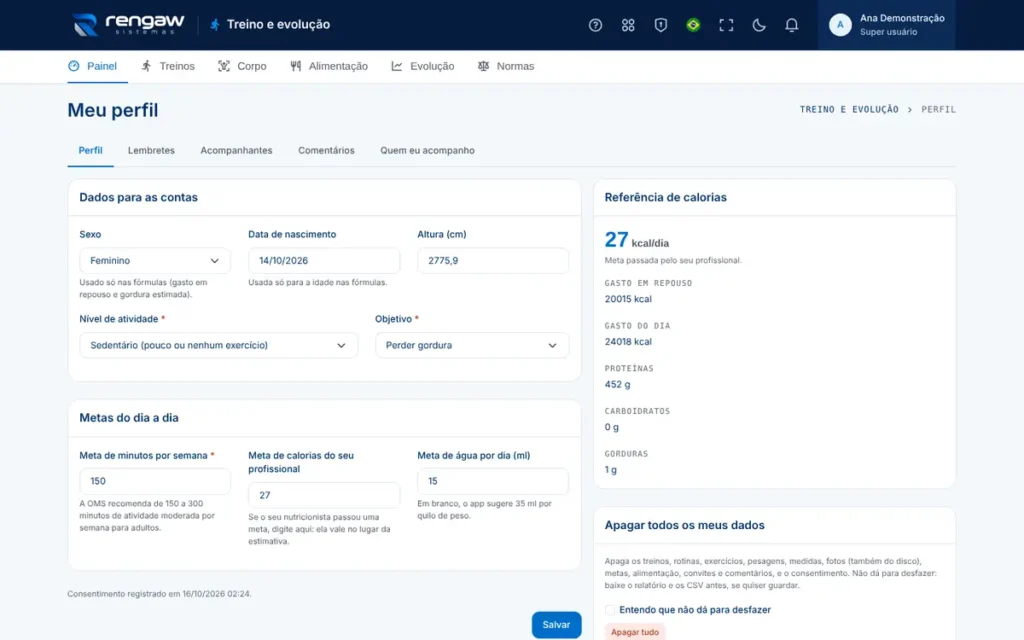Screen dimensions: 1024x640
Task: Click the 27 kcal/dia value
Action: 637,240
